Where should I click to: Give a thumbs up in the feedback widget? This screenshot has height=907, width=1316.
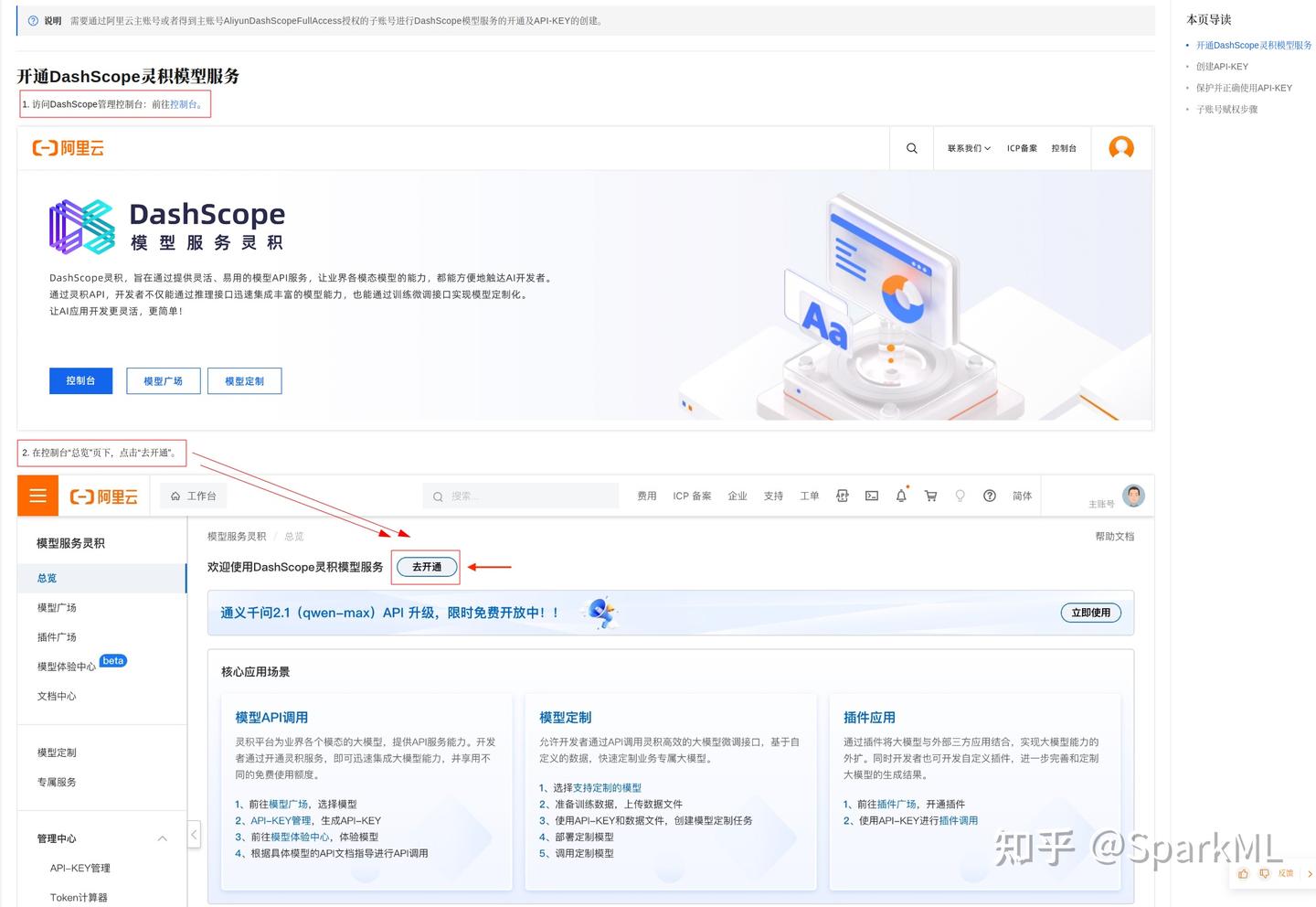[1243, 873]
